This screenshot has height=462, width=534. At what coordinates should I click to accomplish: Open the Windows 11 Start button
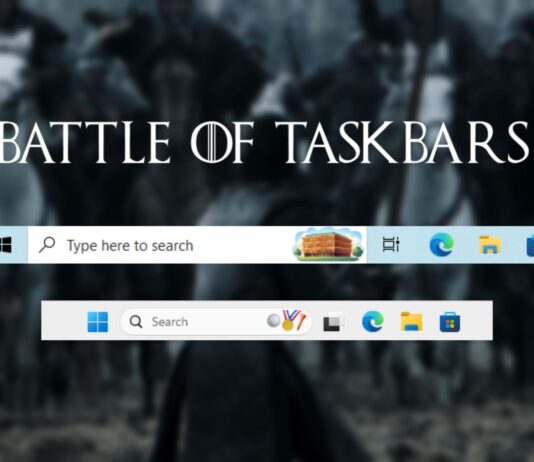pyautogui.click(x=98, y=322)
